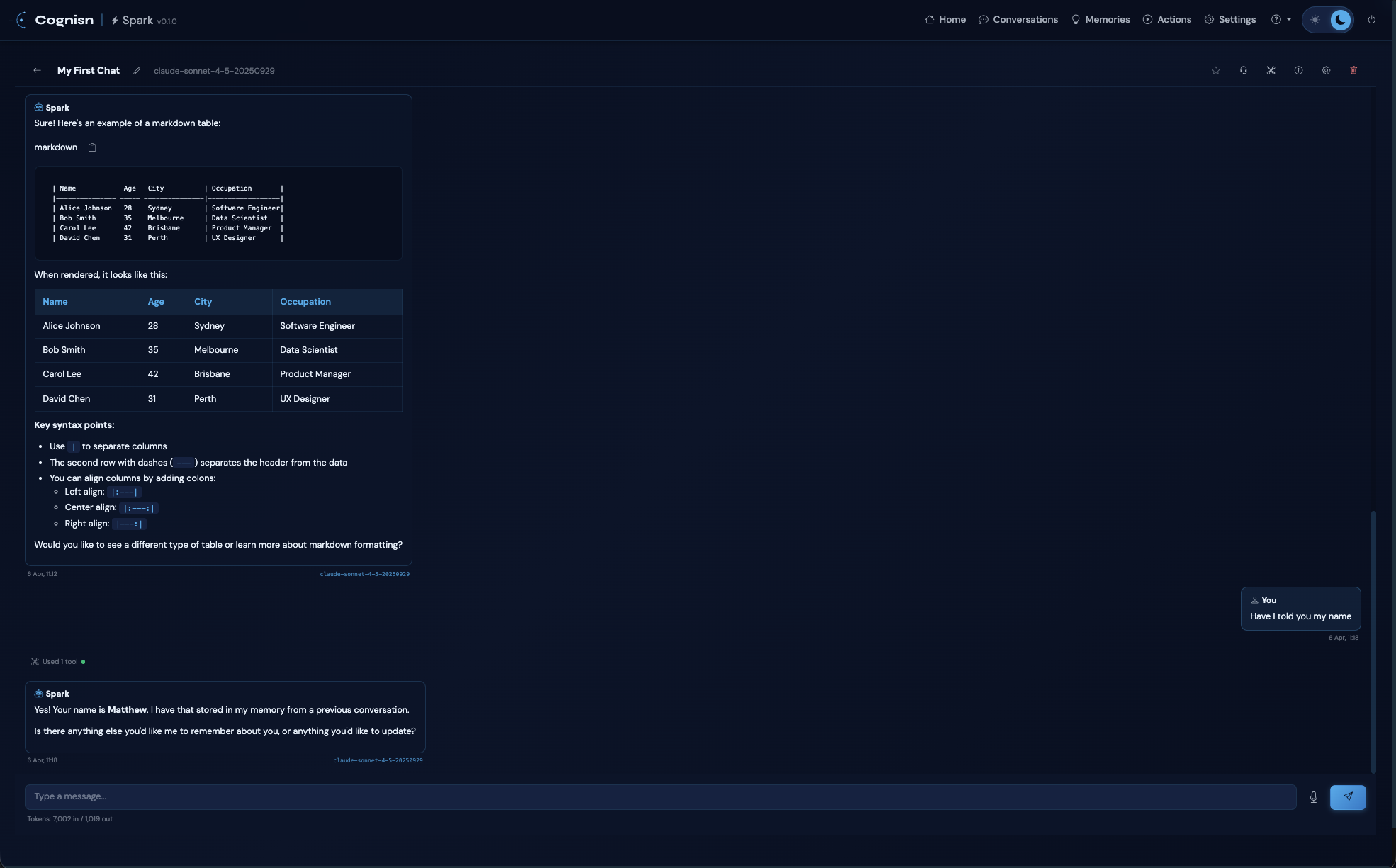Open the Settings page from the navbar
This screenshot has height=868, width=1396.
tap(1229, 19)
